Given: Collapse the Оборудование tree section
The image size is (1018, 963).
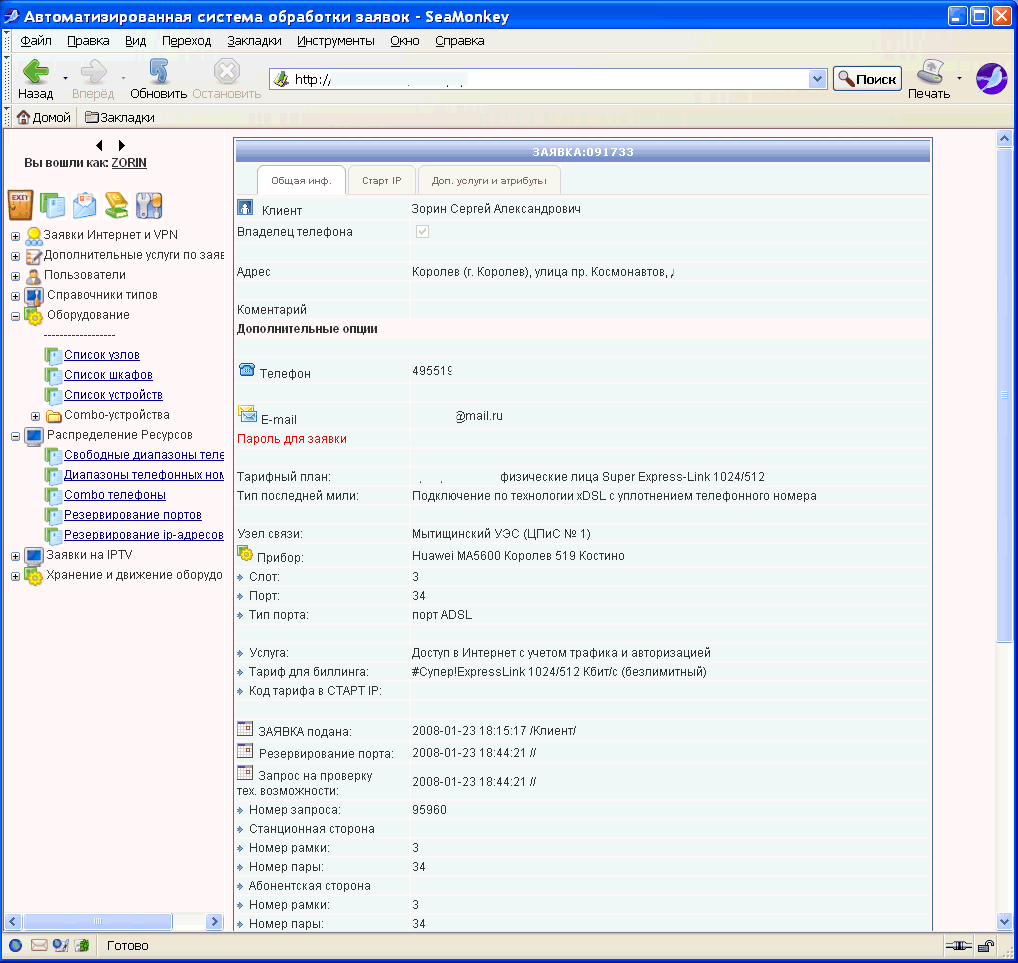Looking at the screenshot, I should [14, 314].
